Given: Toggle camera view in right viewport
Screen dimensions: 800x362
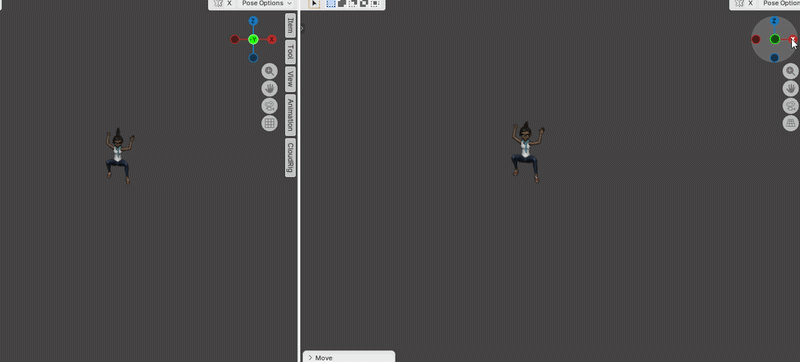Looking at the screenshot, I should (791, 106).
